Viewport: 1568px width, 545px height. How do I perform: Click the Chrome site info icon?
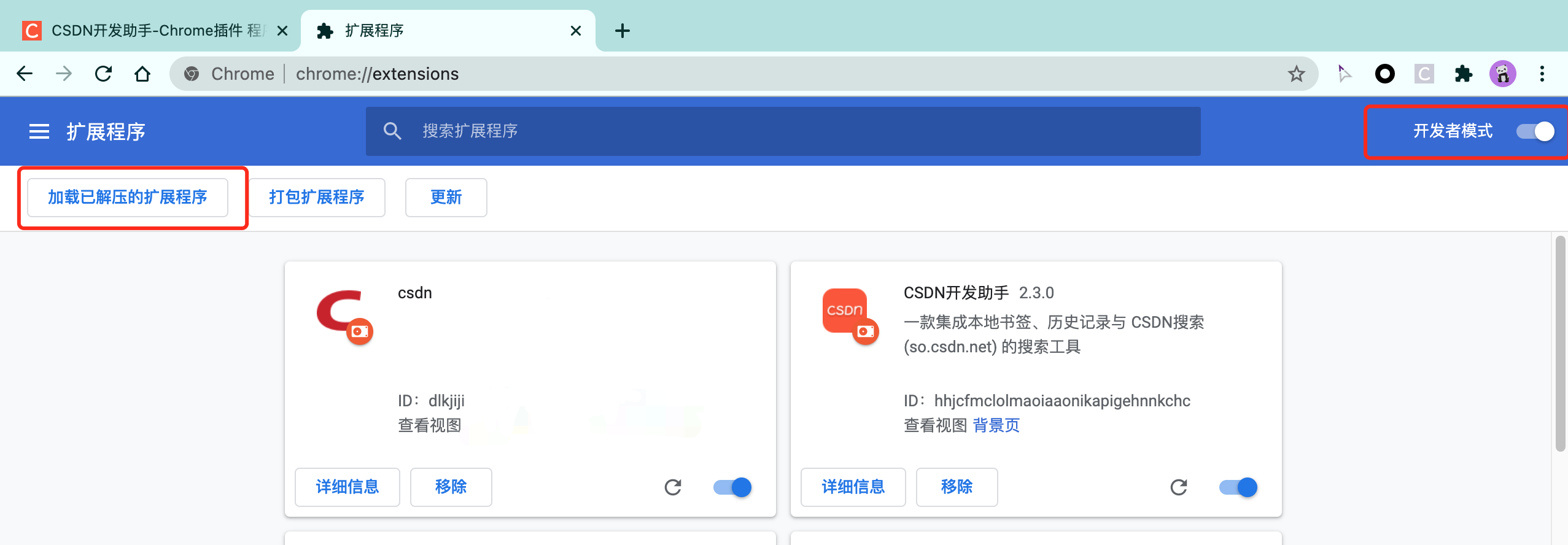click(192, 74)
